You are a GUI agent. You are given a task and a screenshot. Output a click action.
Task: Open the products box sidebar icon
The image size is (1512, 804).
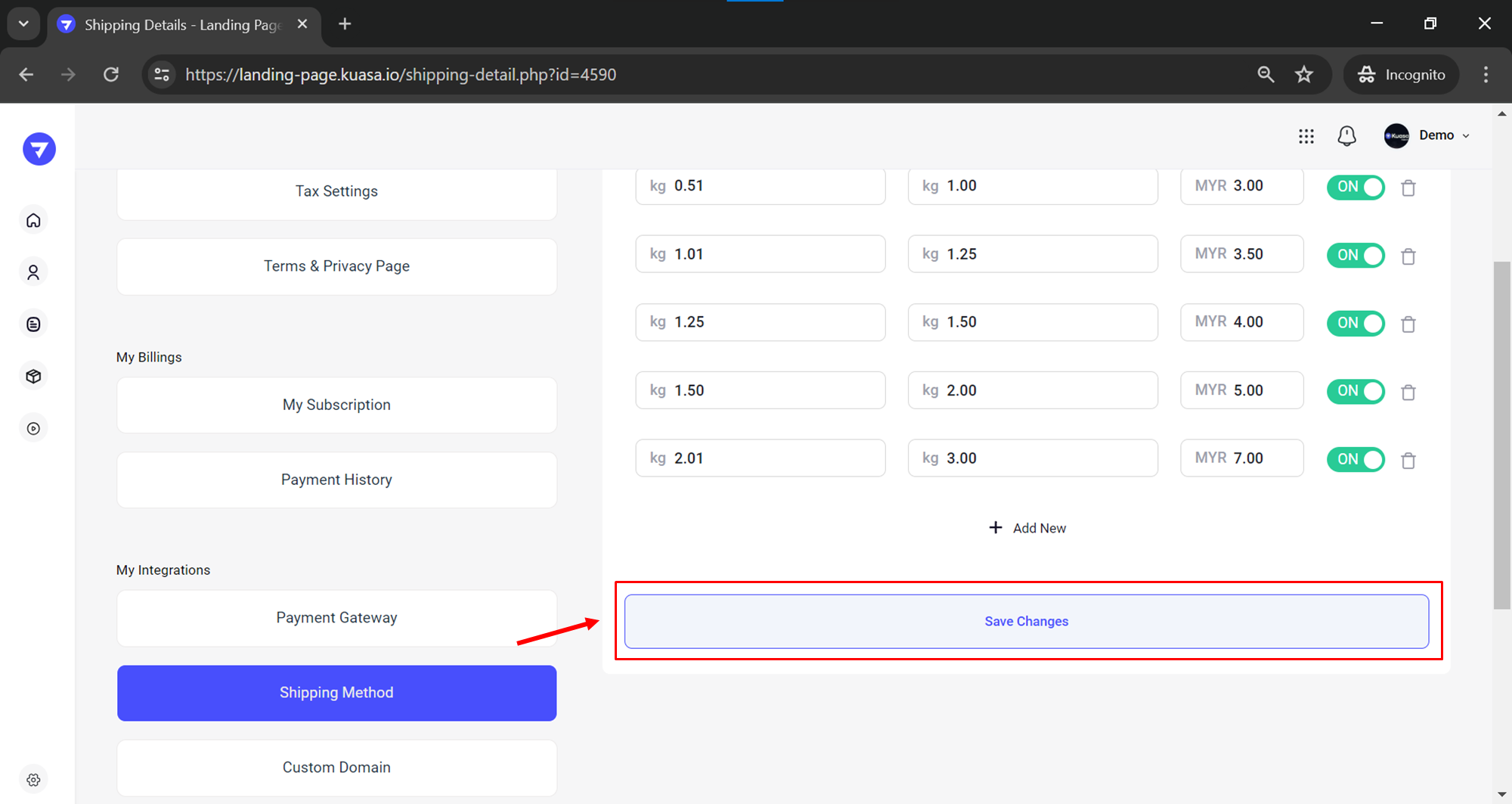click(33, 376)
